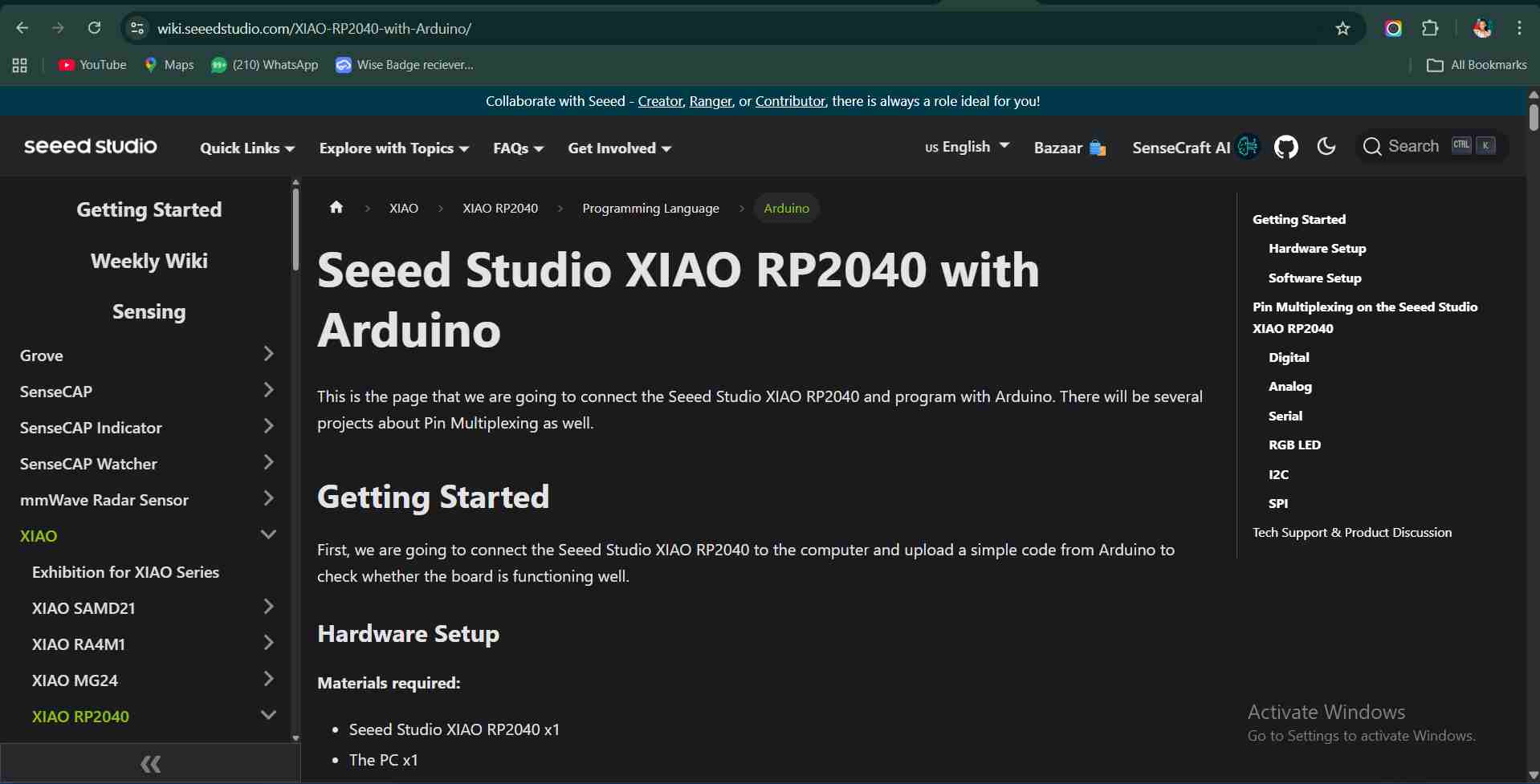This screenshot has height=784, width=1540.
Task: Open the Extensions puzzle icon
Action: (1430, 28)
